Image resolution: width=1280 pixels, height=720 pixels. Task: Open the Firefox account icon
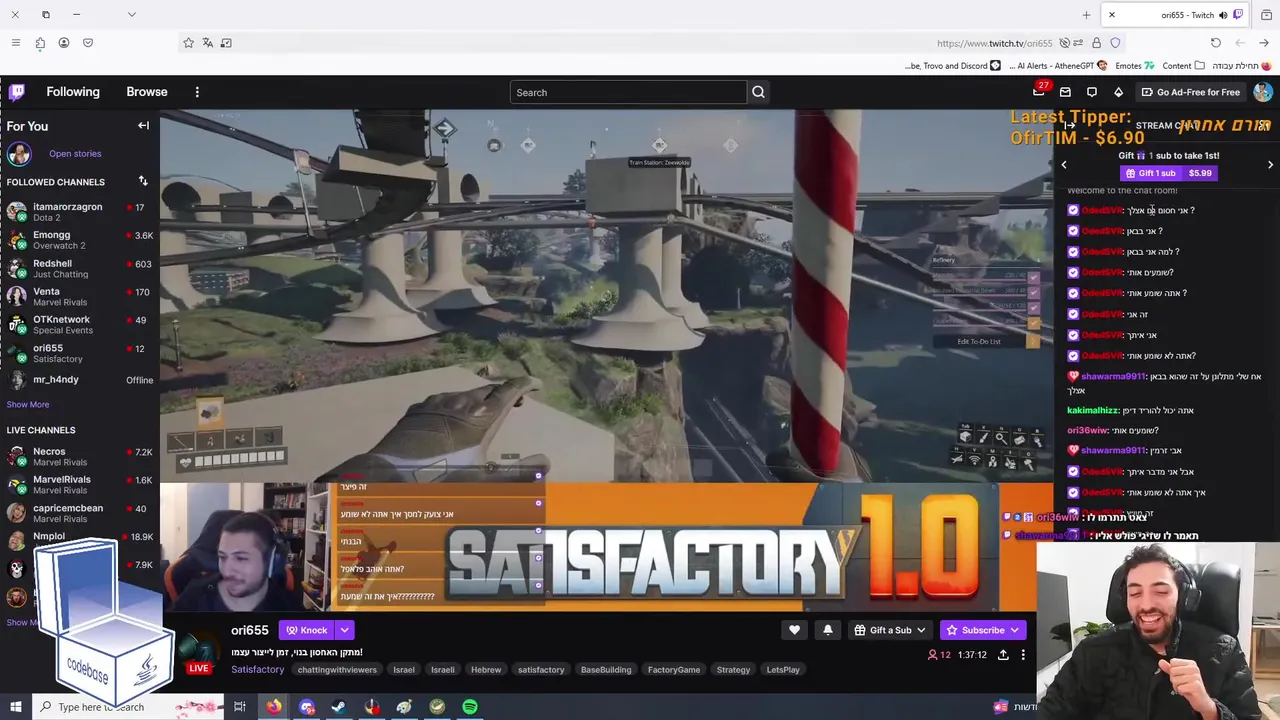pyautogui.click(x=64, y=43)
